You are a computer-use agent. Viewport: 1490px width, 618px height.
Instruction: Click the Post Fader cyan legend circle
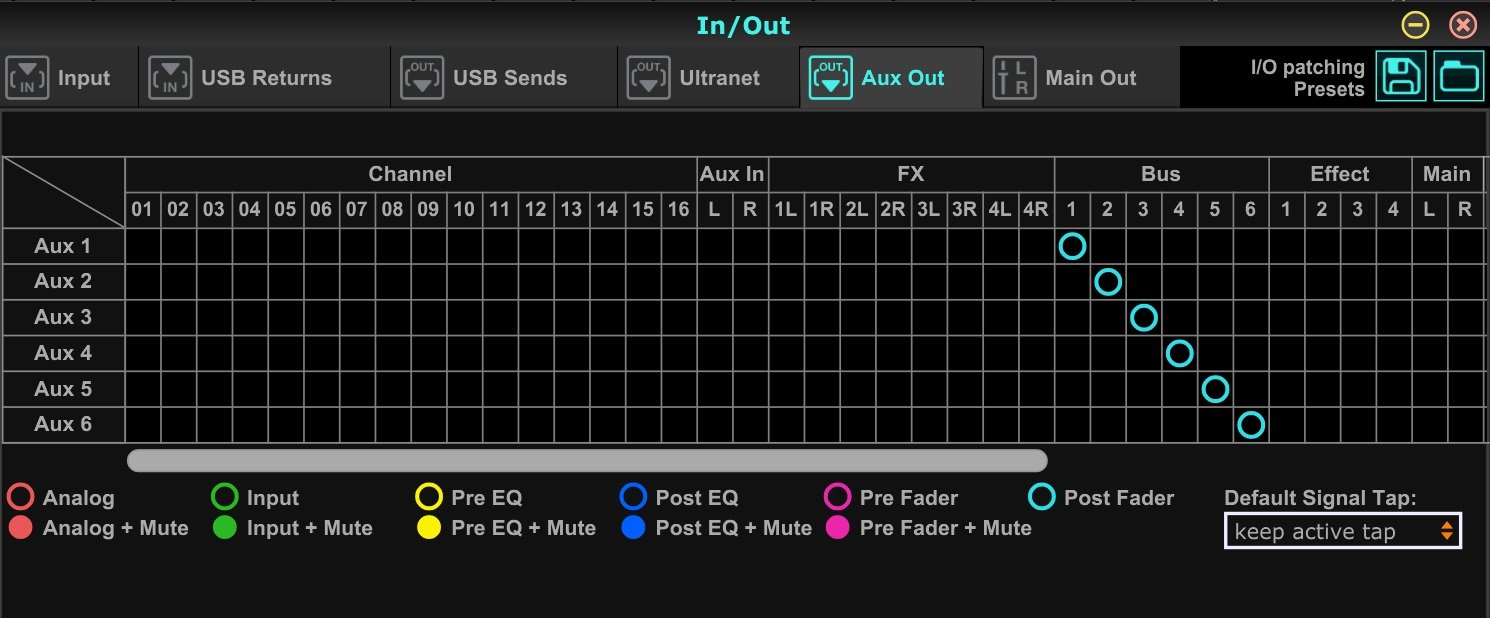[1042, 497]
